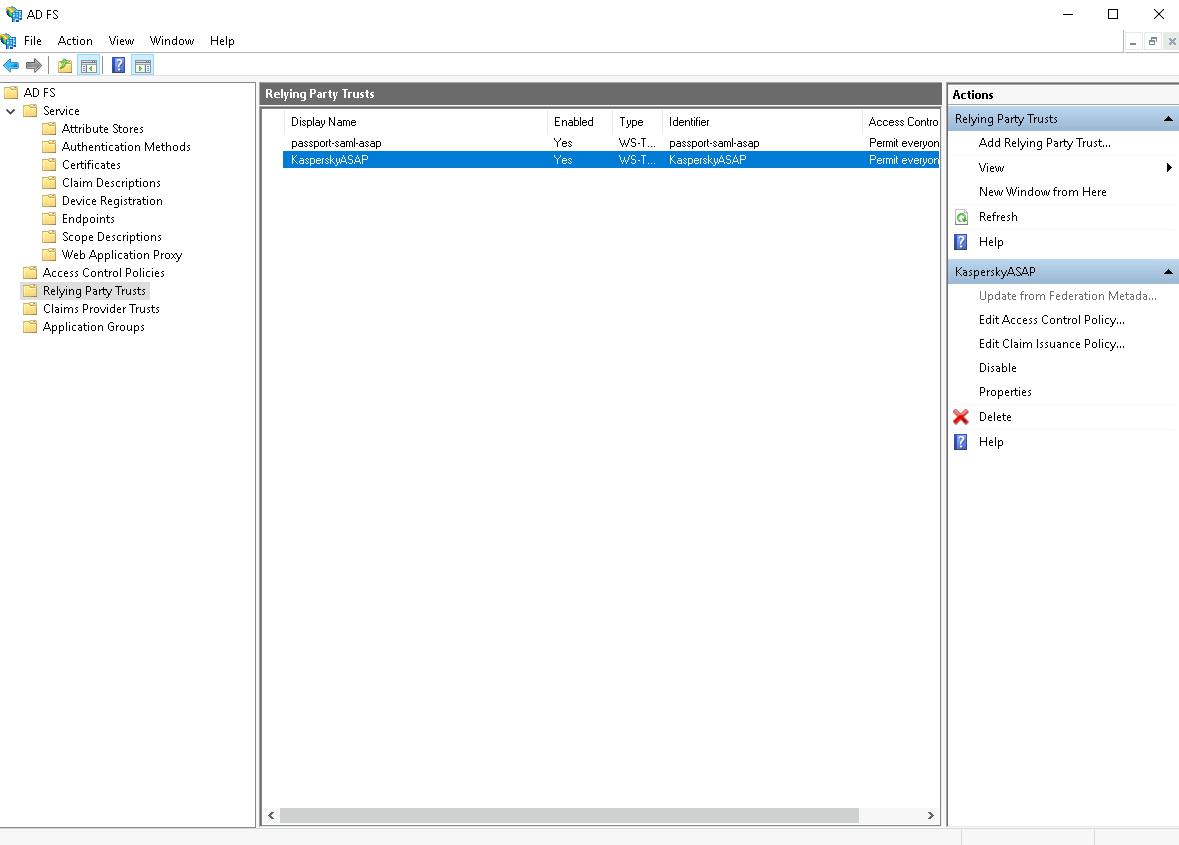Toggle the Show/Hide Console Tree toolbar button
Screen dimensions: 1179x845
[x=89, y=66]
